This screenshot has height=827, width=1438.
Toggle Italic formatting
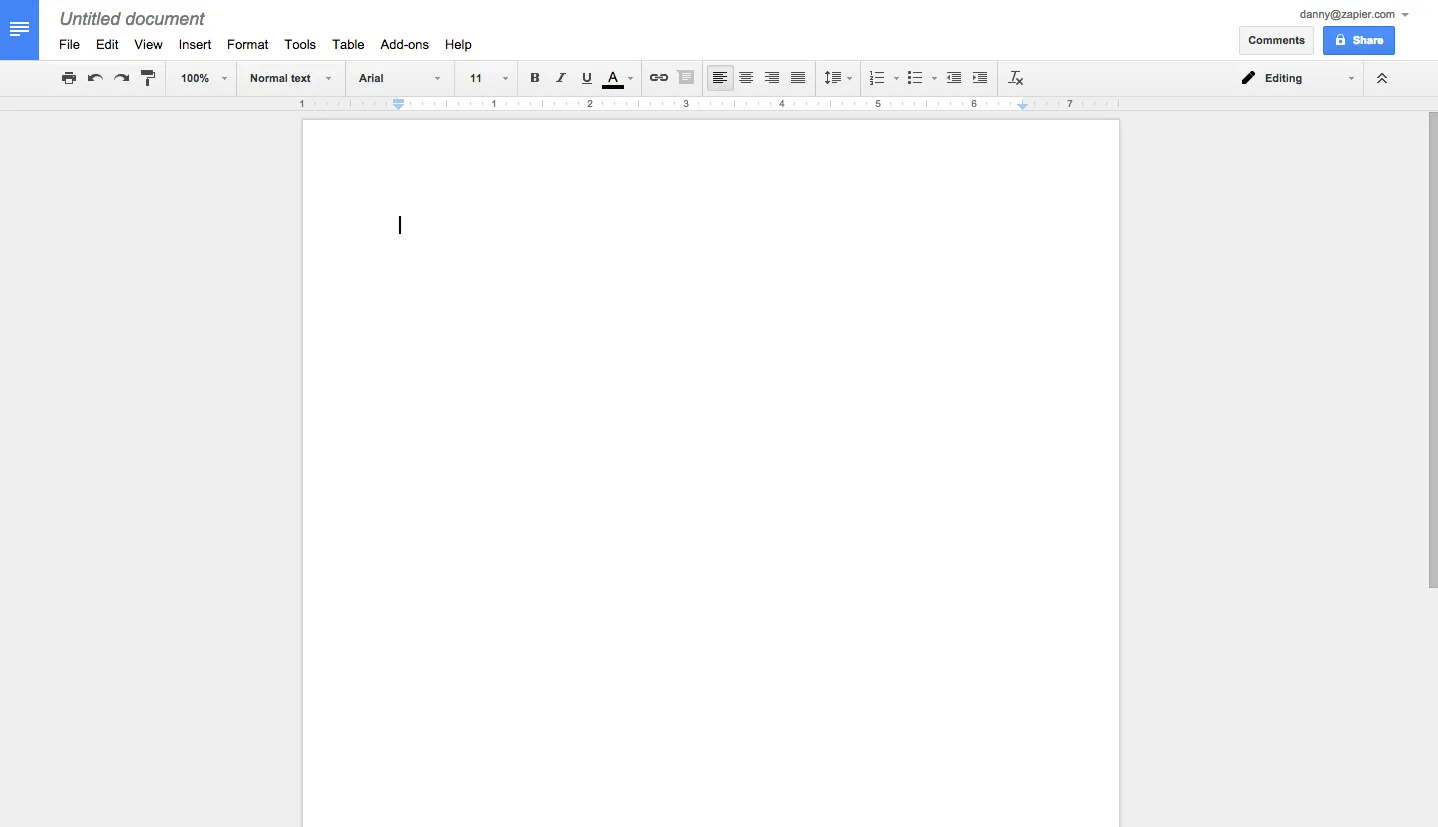pyautogui.click(x=560, y=78)
